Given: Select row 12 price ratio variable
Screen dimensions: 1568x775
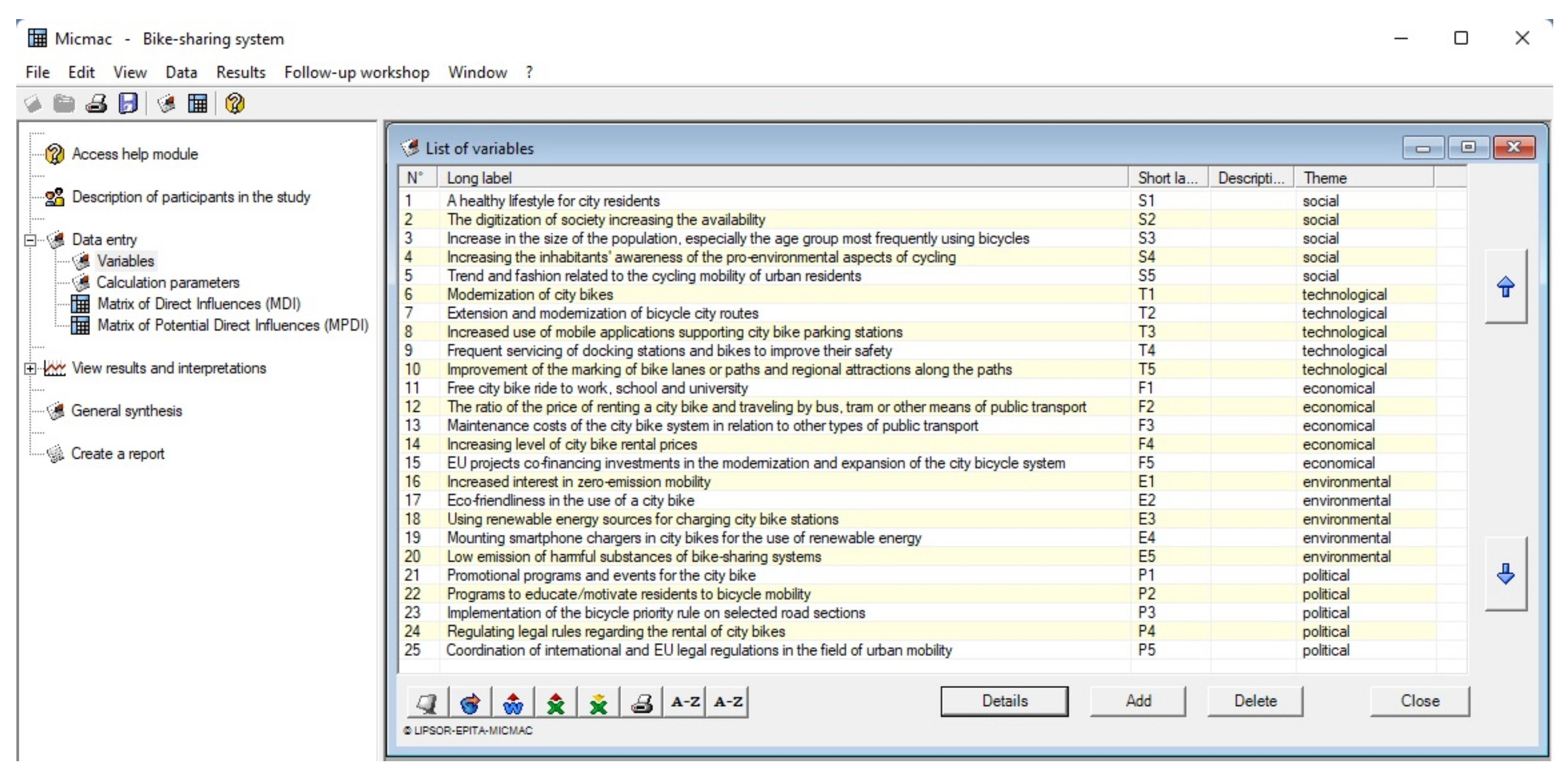Looking at the screenshot, I should pyautogui.click(x=766, y=407).
